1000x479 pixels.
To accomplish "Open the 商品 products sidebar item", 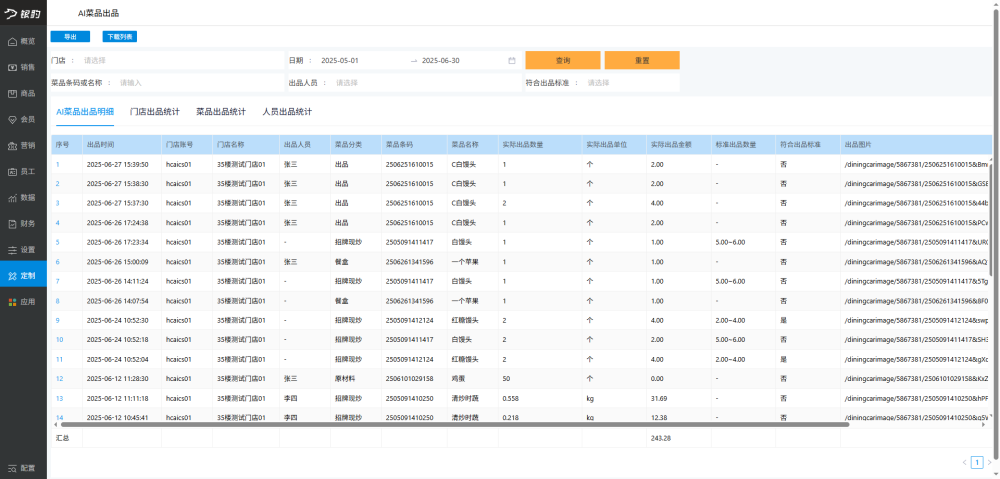I will click(x=23, y=94).
